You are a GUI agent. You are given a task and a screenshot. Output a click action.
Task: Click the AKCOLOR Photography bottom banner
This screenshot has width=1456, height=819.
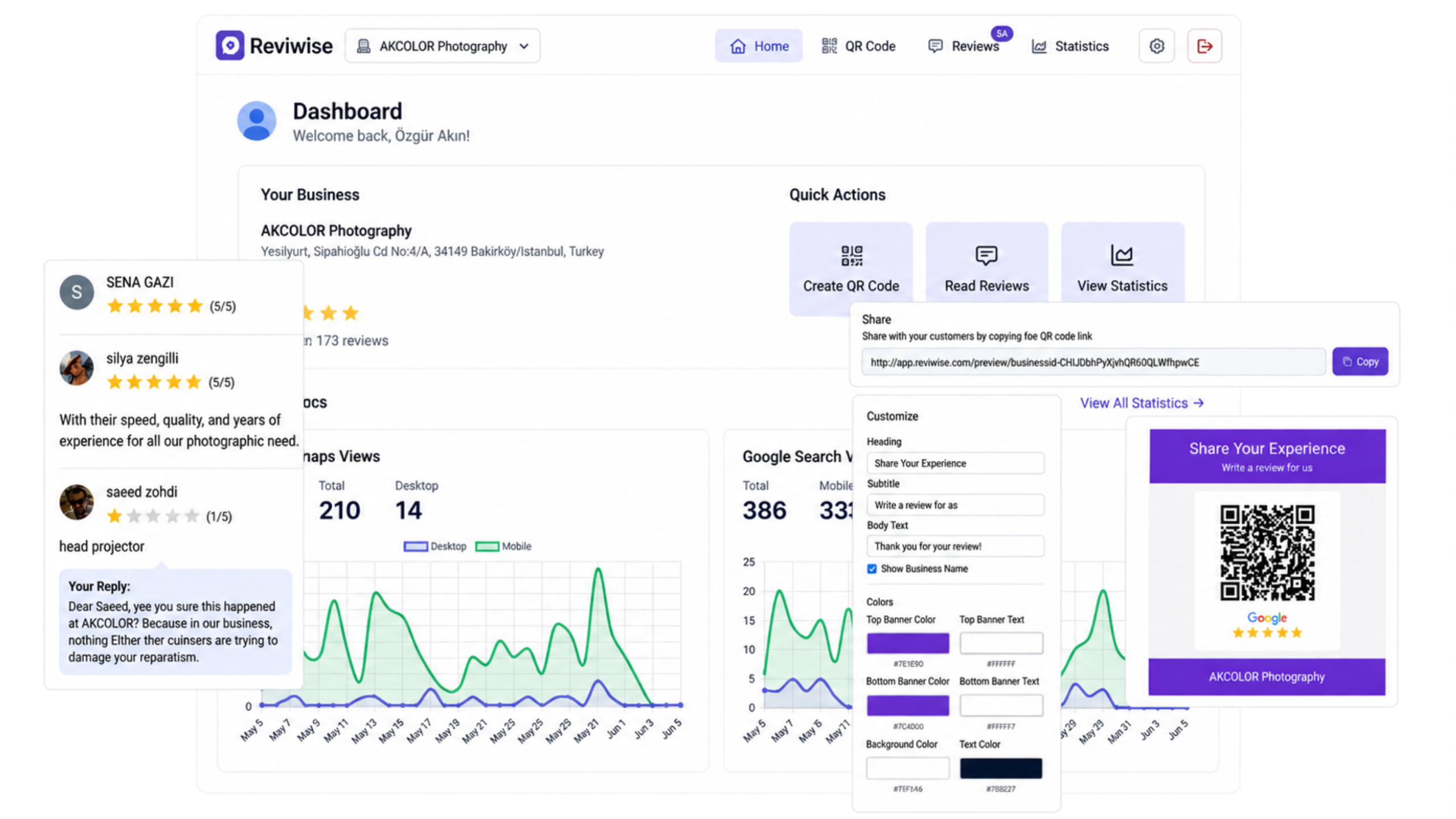(x=1267, y=676)
